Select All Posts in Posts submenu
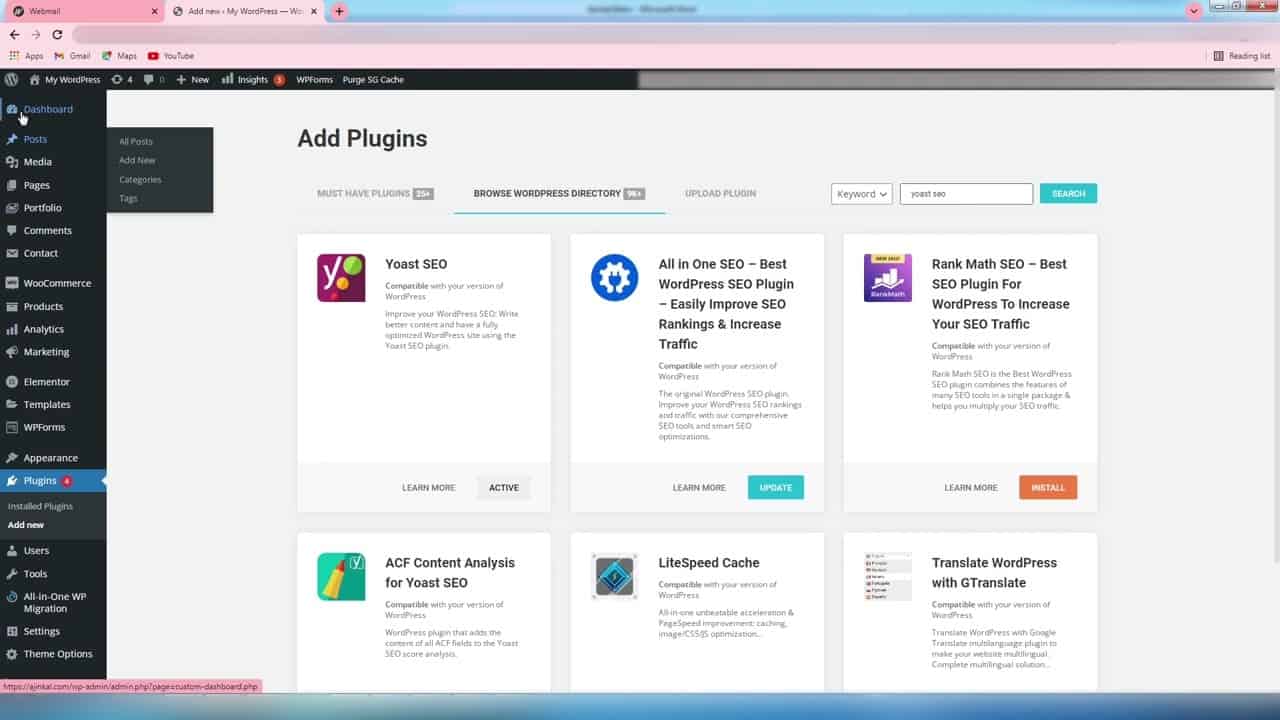Viewport: 1280px width, 720px height. click(x=136, y=142)
